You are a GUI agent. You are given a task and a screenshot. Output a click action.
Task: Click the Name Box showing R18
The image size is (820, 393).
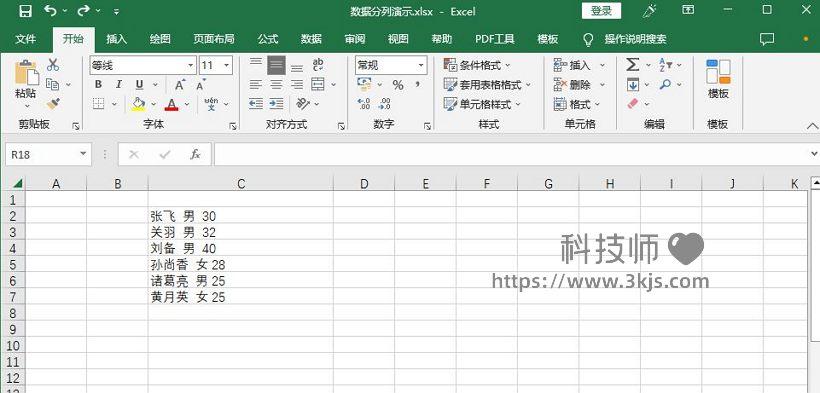click(x=48, y=154)
